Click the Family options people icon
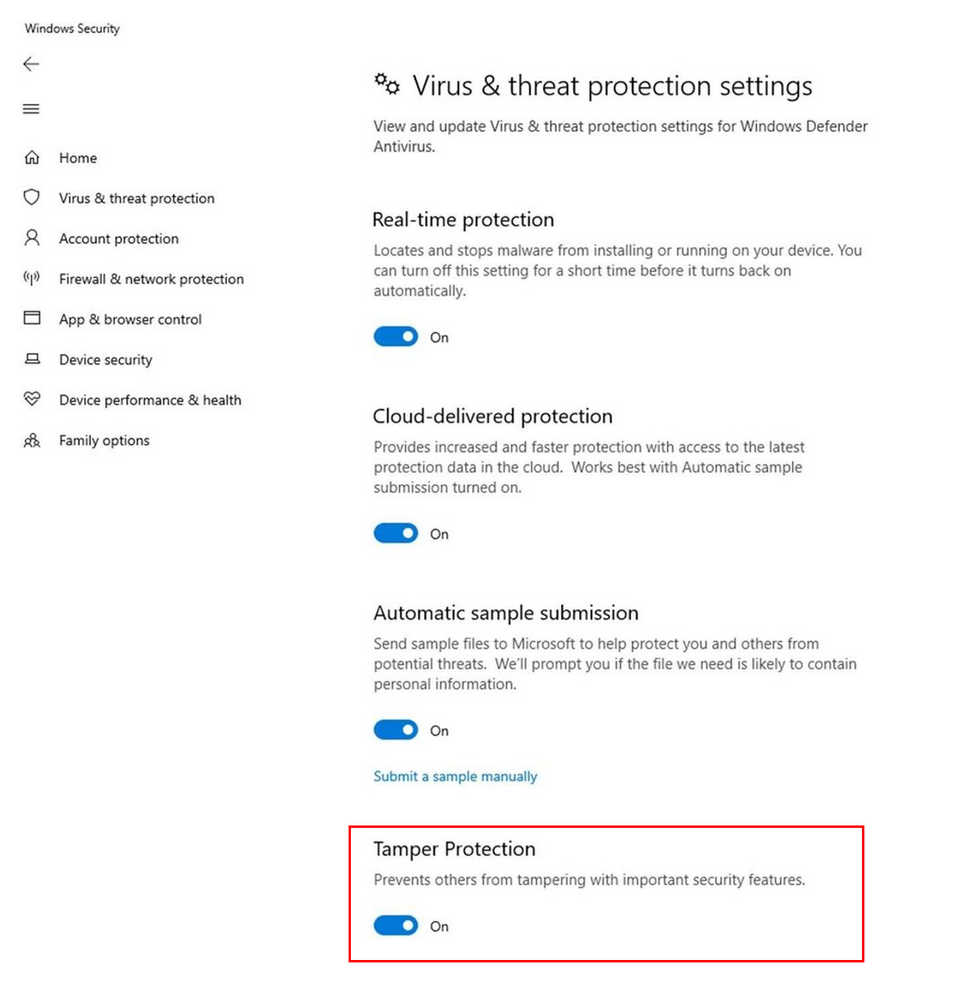 click(x=32, y=440)
